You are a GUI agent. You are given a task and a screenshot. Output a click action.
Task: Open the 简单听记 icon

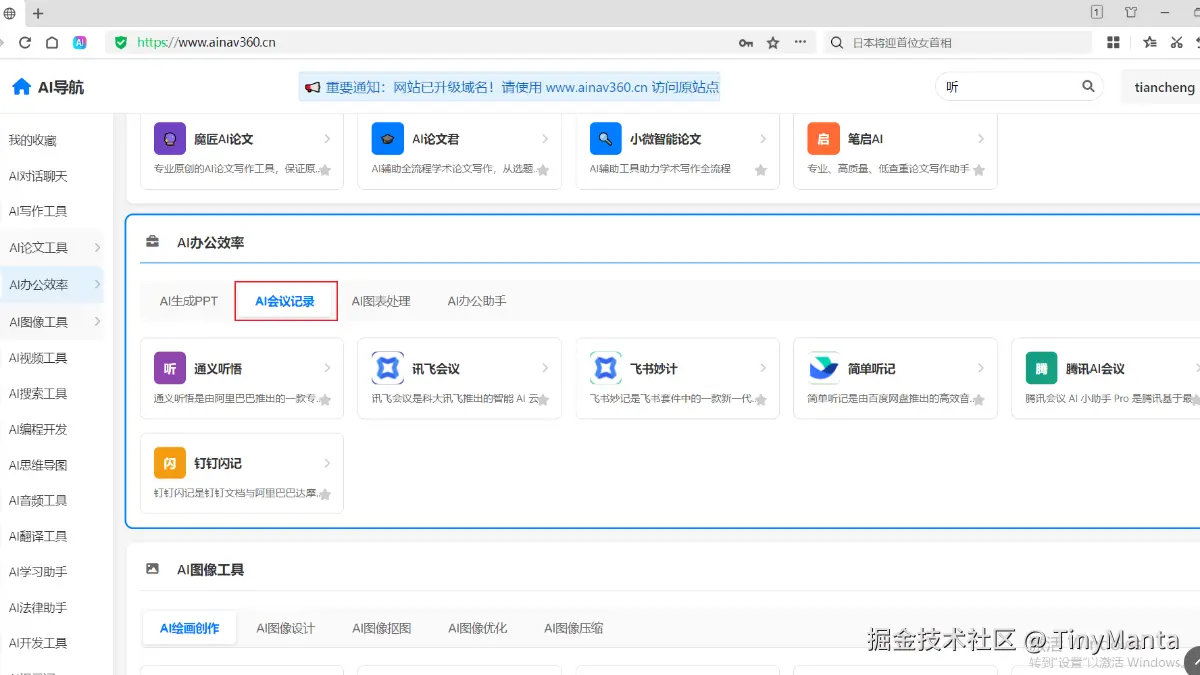pos(822,368)
